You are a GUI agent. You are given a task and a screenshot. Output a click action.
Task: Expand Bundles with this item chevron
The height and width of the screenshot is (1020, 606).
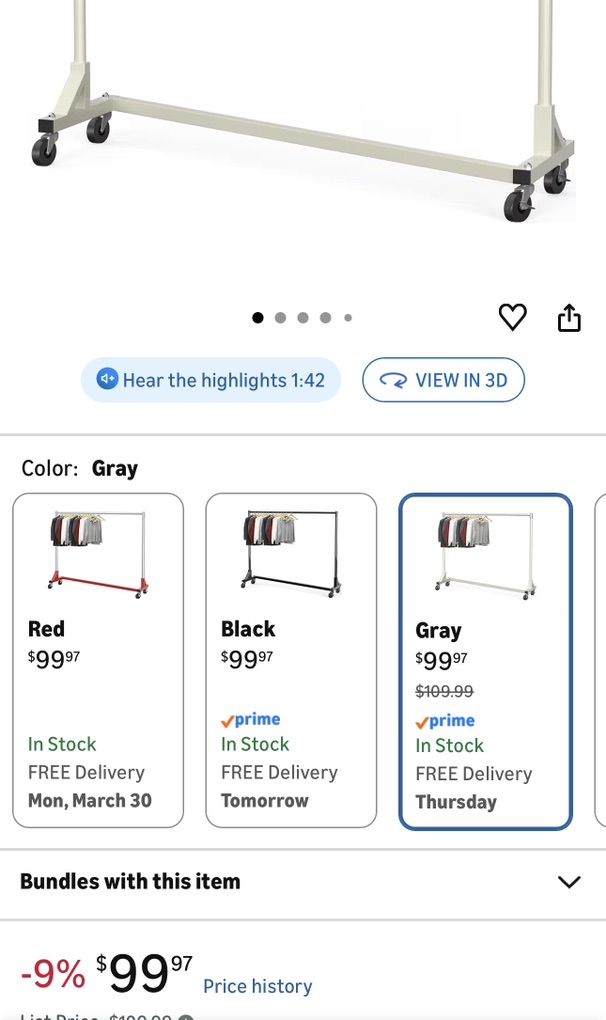click(568, 882)
